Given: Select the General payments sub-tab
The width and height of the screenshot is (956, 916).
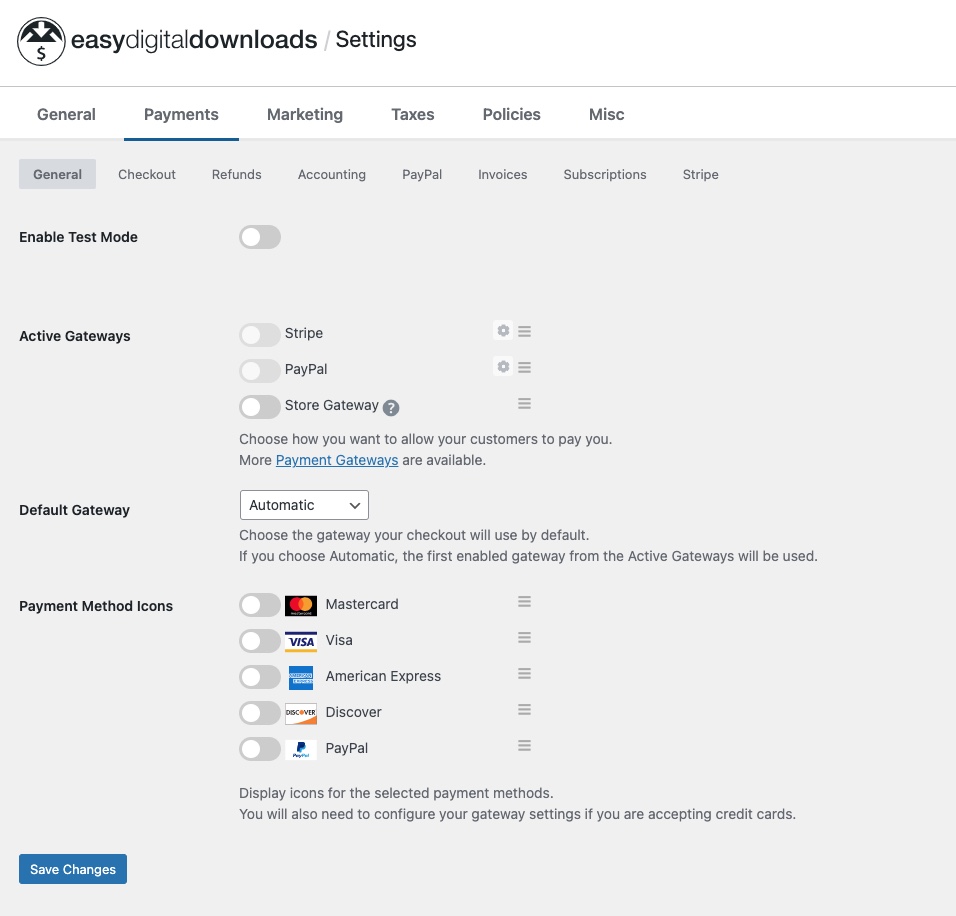Looking at the screenshot, I should (57, 174).
